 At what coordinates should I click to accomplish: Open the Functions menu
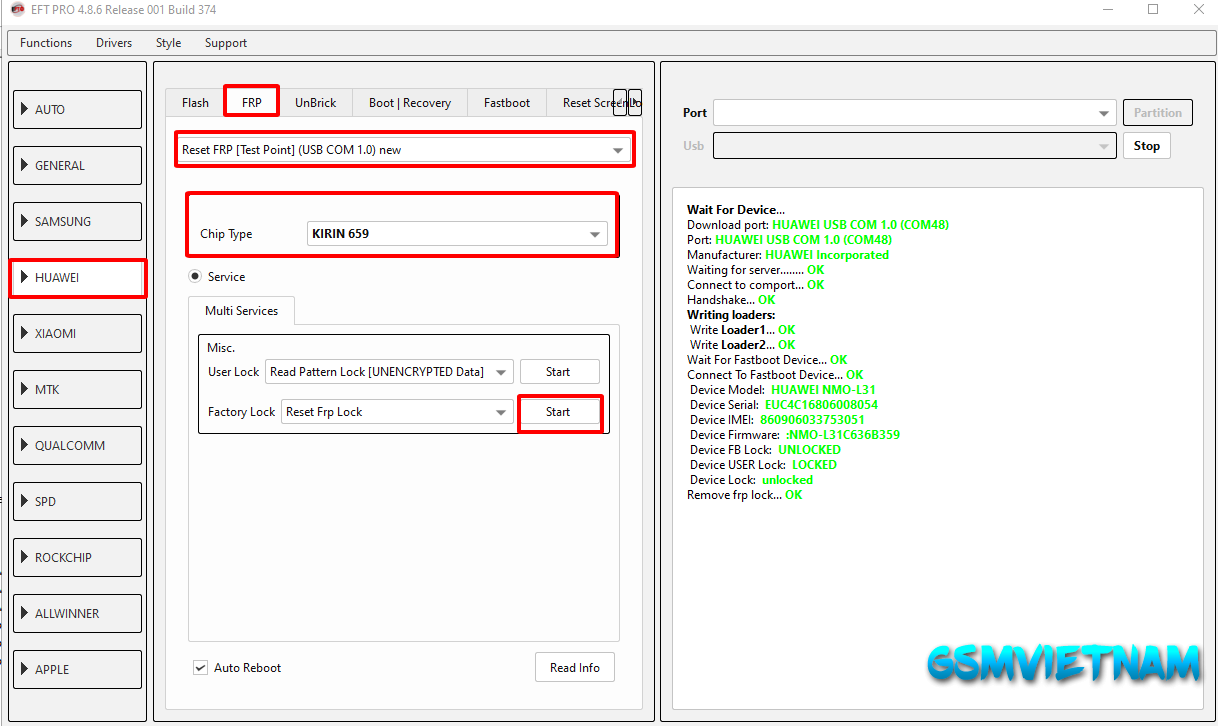[46, 43]
